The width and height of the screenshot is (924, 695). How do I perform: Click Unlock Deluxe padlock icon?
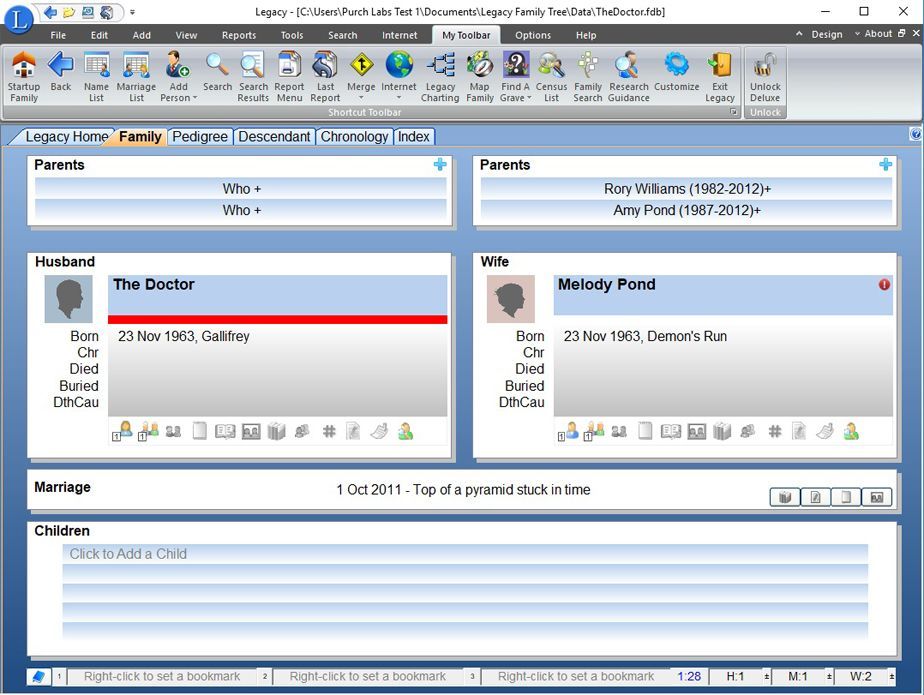click(x=765, y=77)
